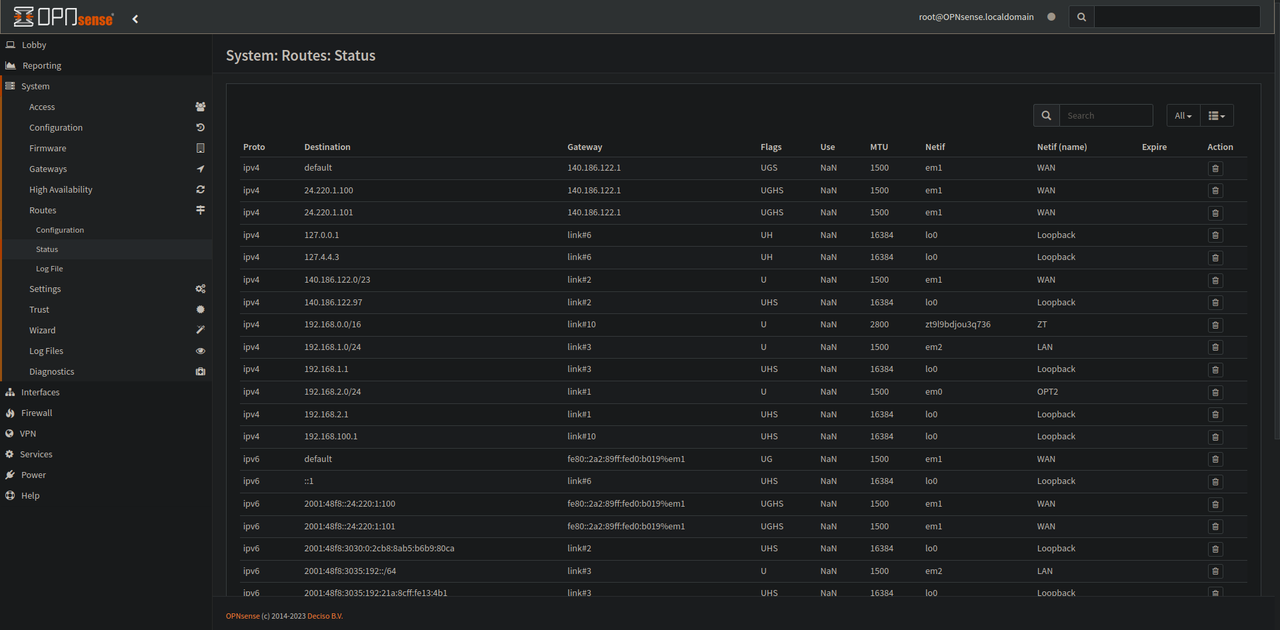The width and height of the screenshot is (1280, 630).
Task: Delete the 192.168.2.1 route
Action: pyautogui.click(x=1215, y=414)
